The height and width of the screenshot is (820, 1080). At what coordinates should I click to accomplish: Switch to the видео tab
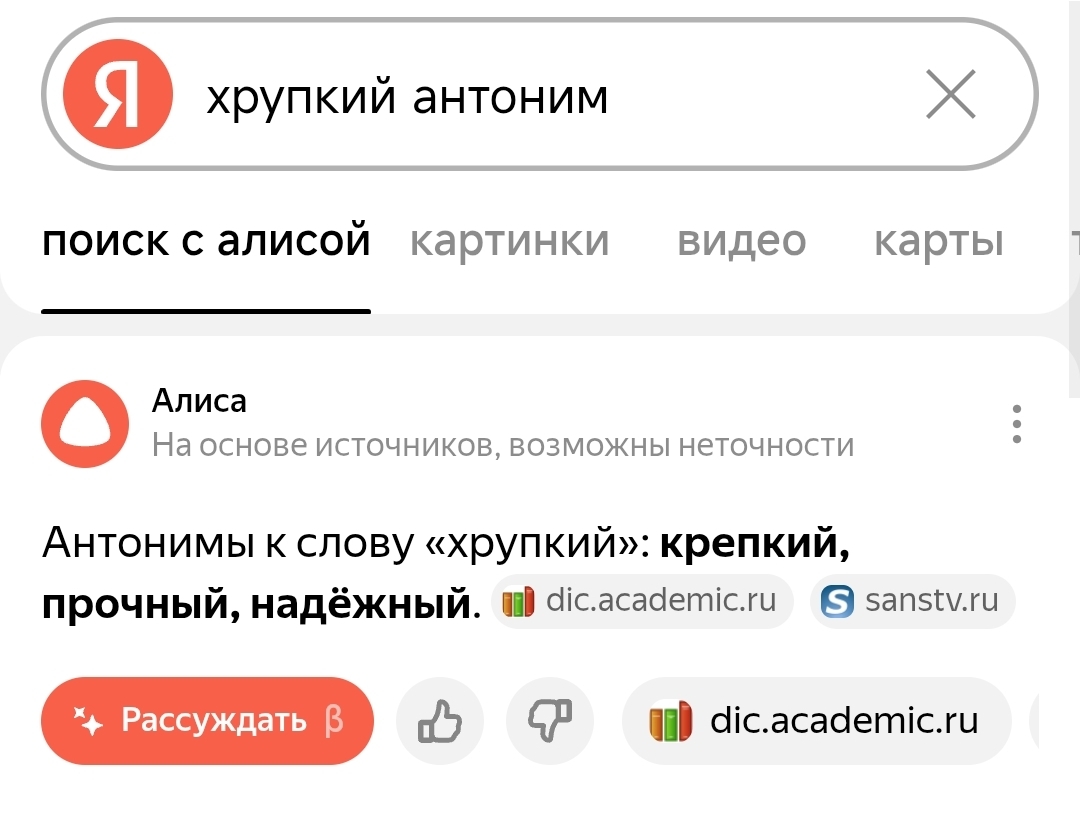[x=741, y=241]
